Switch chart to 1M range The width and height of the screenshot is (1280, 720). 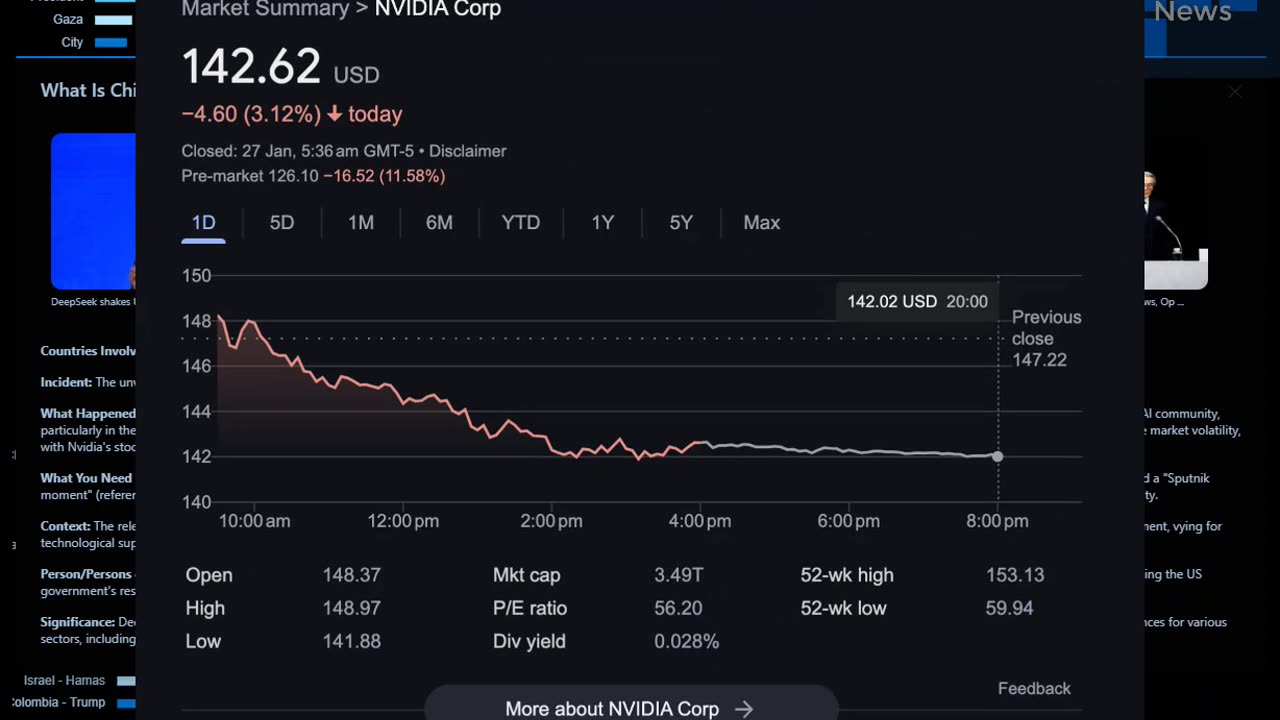(x=361, y=223)
